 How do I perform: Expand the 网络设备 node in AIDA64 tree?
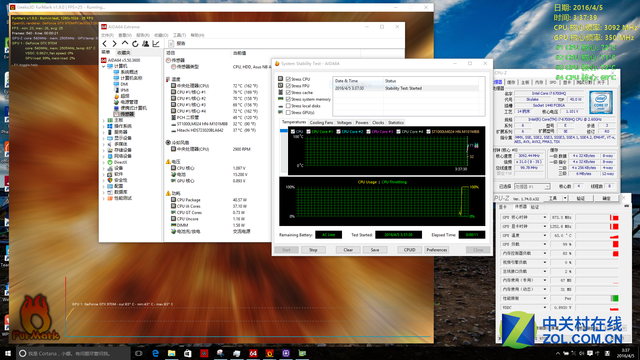pos(104,156)
